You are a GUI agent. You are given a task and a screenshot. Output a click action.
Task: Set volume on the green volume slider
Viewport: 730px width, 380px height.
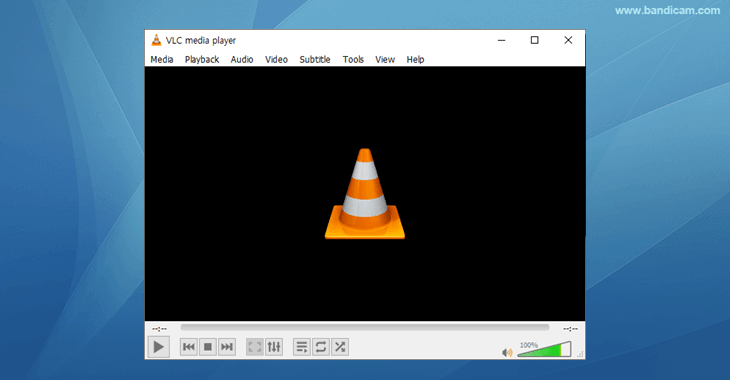(x=544, y=349)
